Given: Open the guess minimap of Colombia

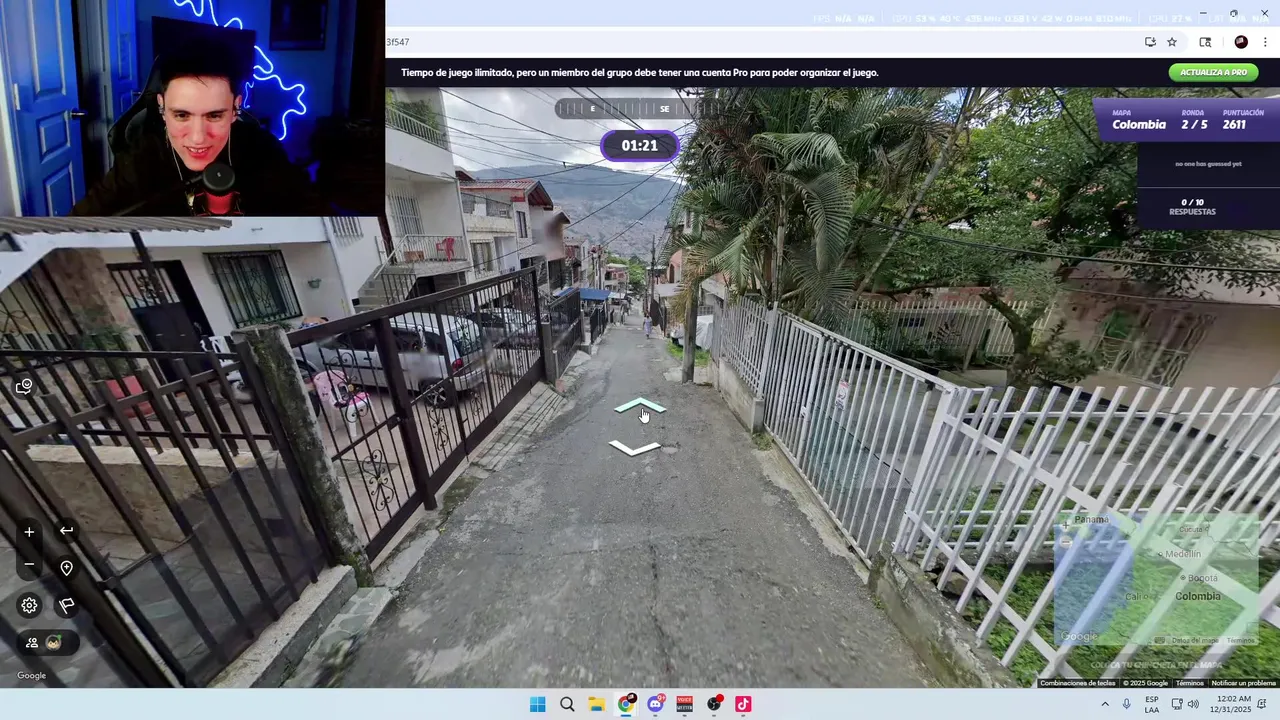Looking at the screenshot, I should coord(1157,580).
